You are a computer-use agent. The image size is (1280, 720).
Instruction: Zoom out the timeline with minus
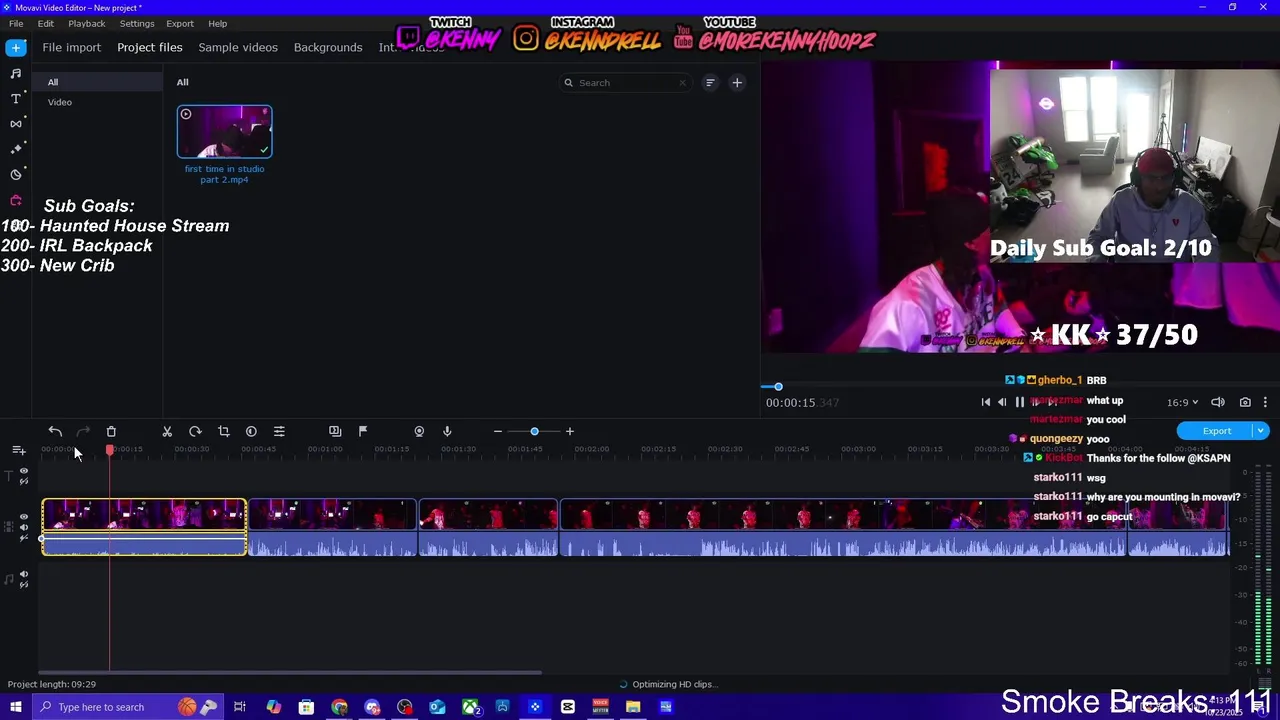(x=497, y=431)
